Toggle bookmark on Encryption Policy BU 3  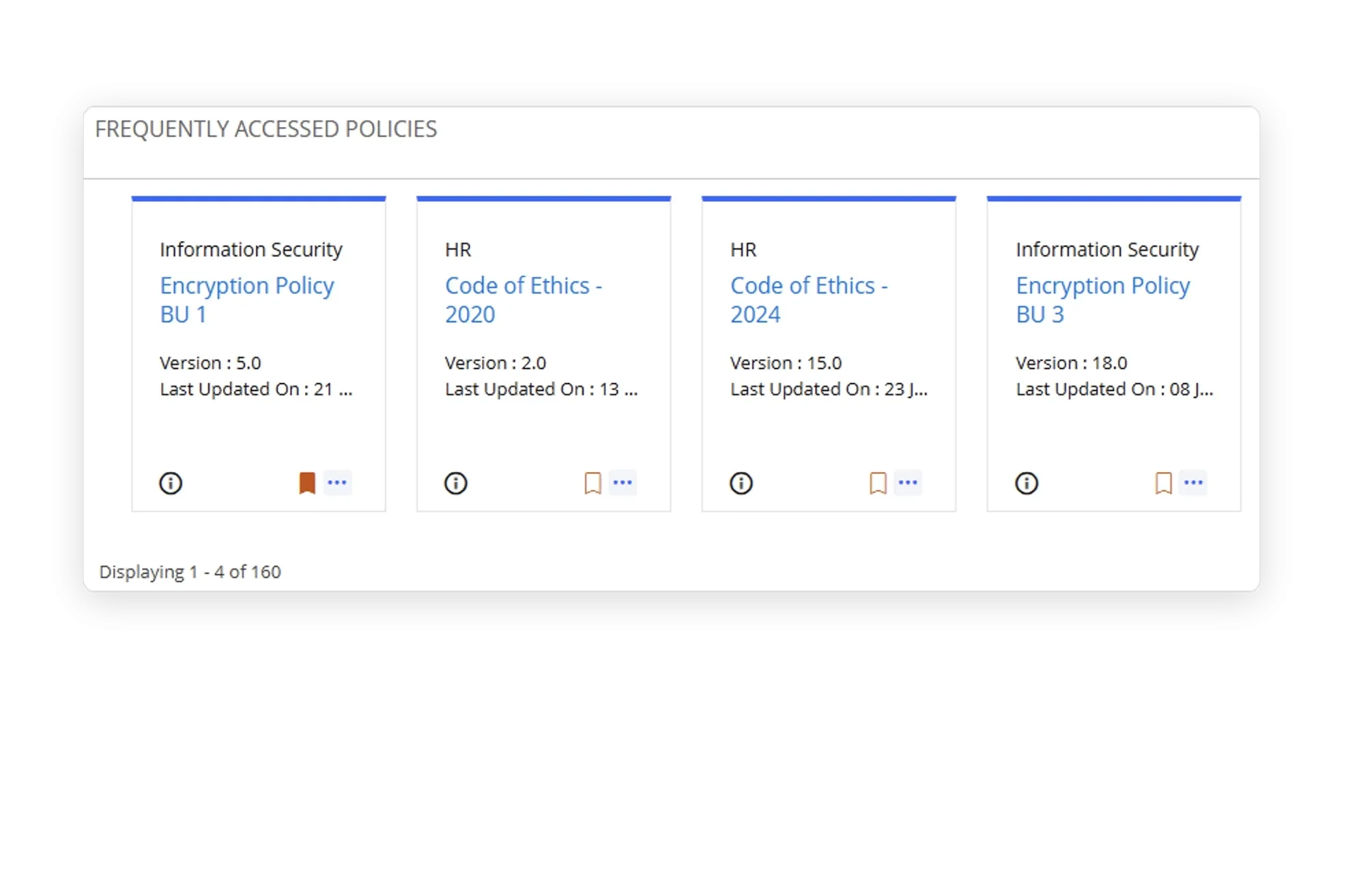pos(1163,483)
